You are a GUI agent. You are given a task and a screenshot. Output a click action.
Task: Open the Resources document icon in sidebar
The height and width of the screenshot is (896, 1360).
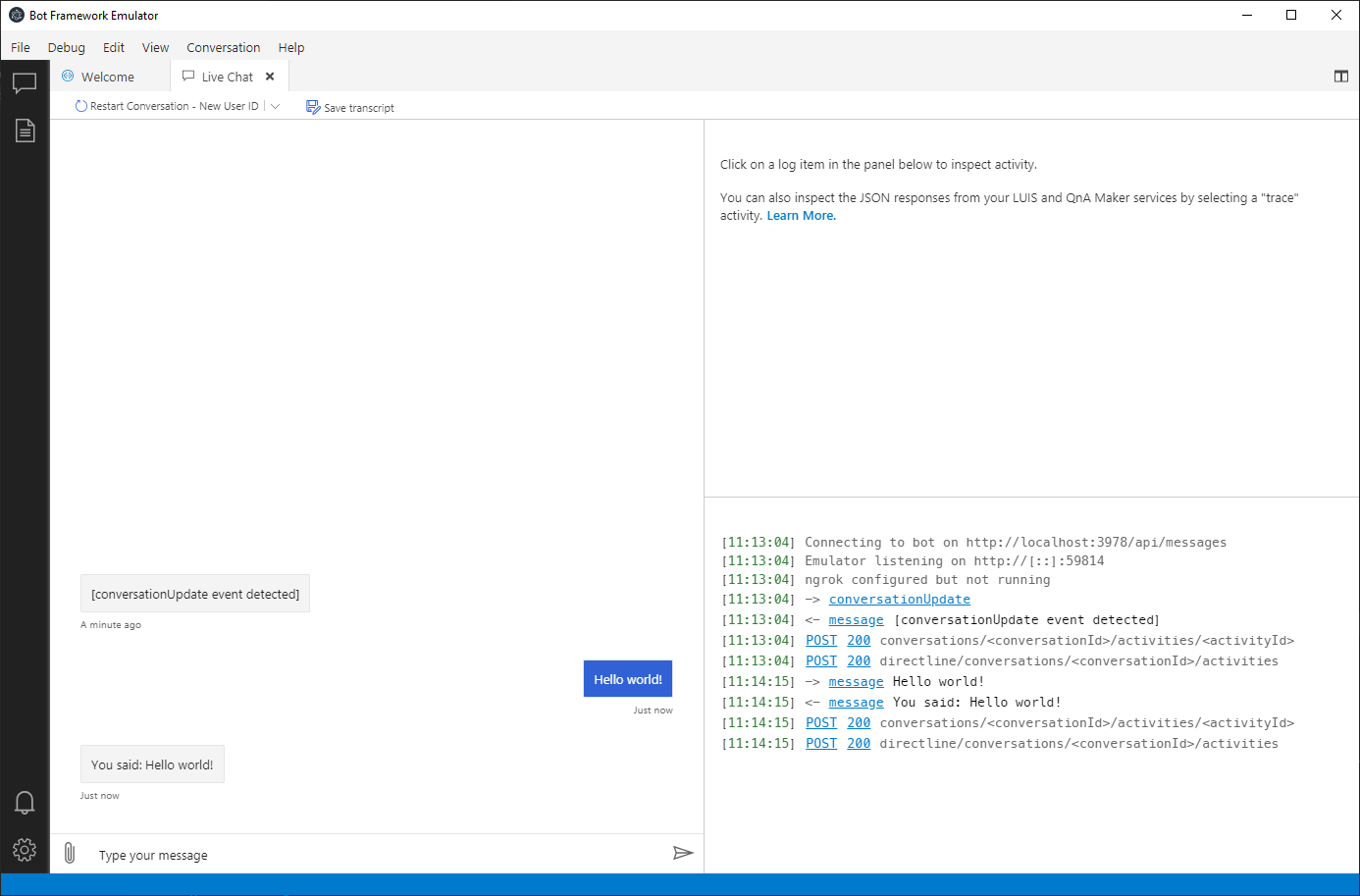click(25, 131)
